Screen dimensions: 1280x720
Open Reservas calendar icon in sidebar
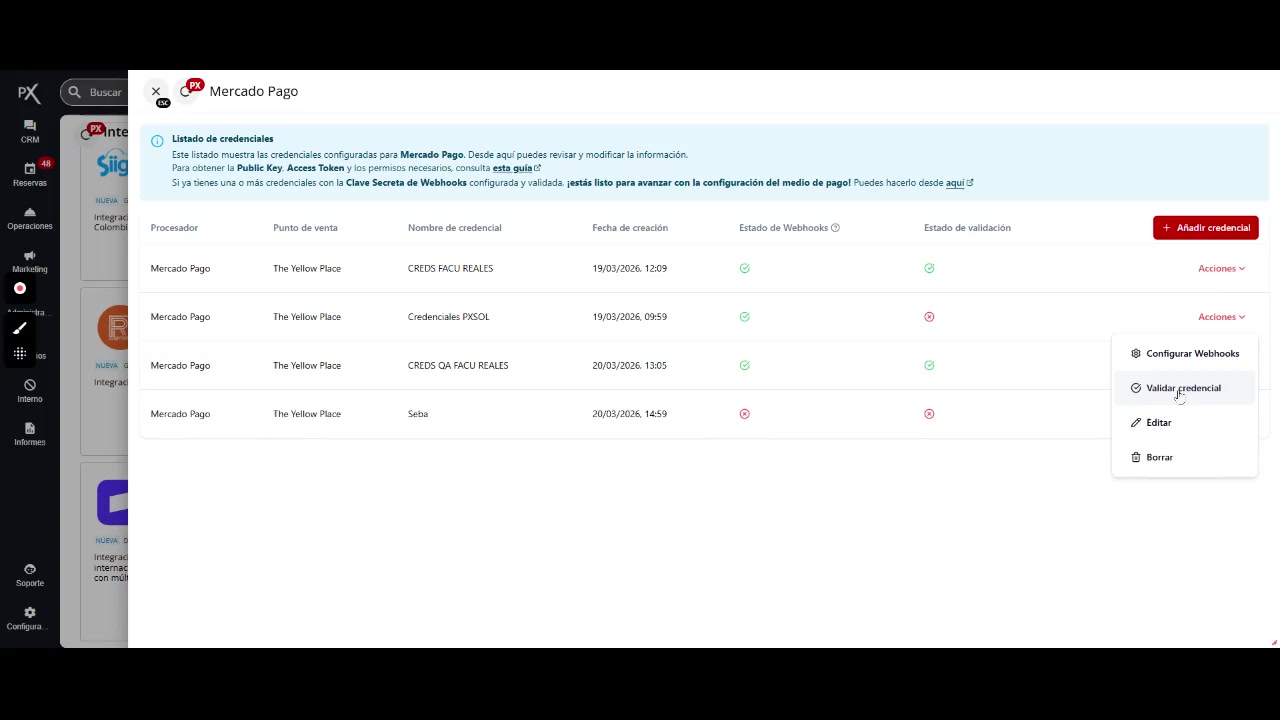click(x=30, y=174)
